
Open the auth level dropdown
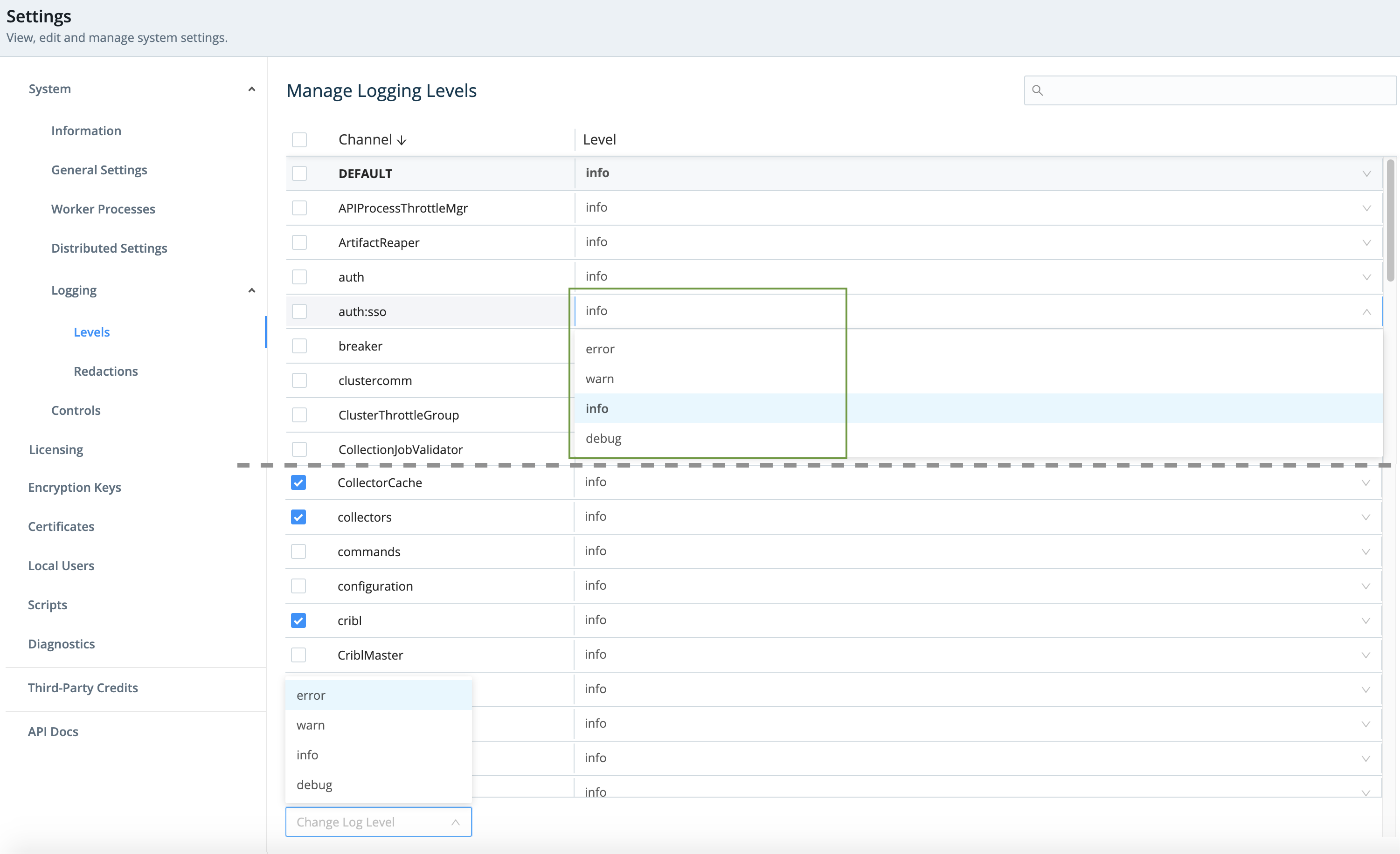[978, 277]
